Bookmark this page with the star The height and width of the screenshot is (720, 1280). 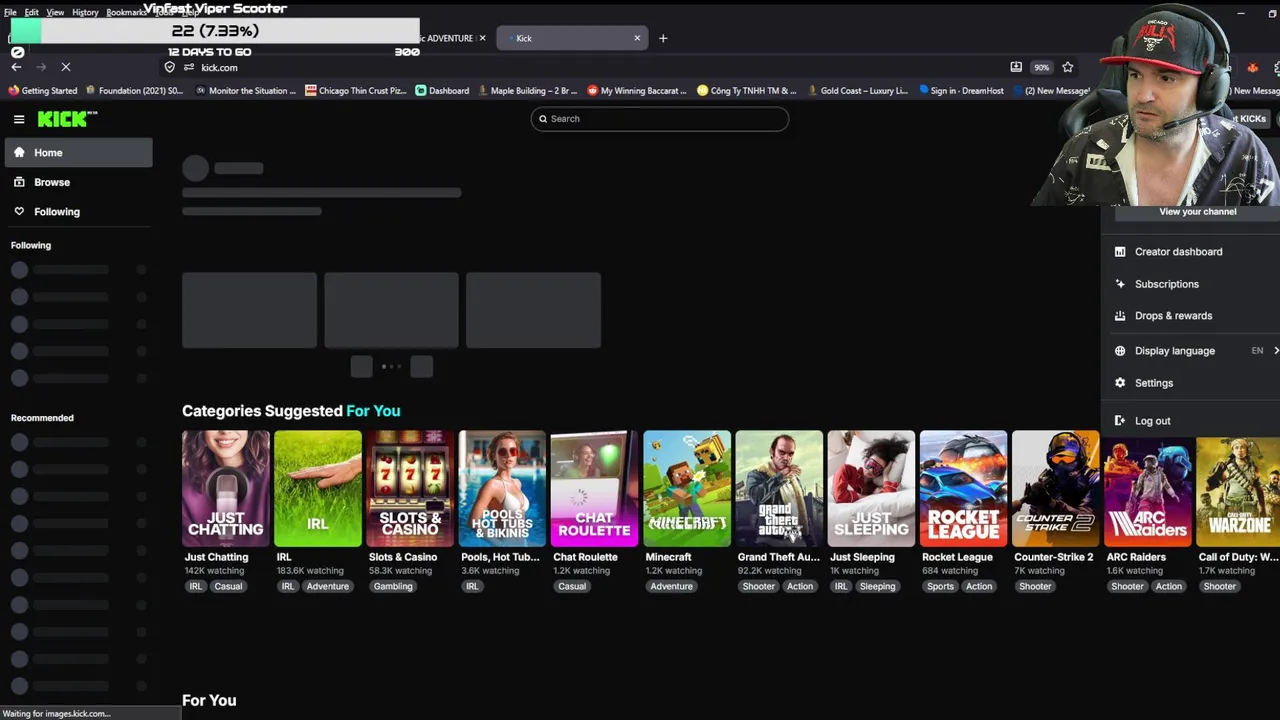(1067, 67)
